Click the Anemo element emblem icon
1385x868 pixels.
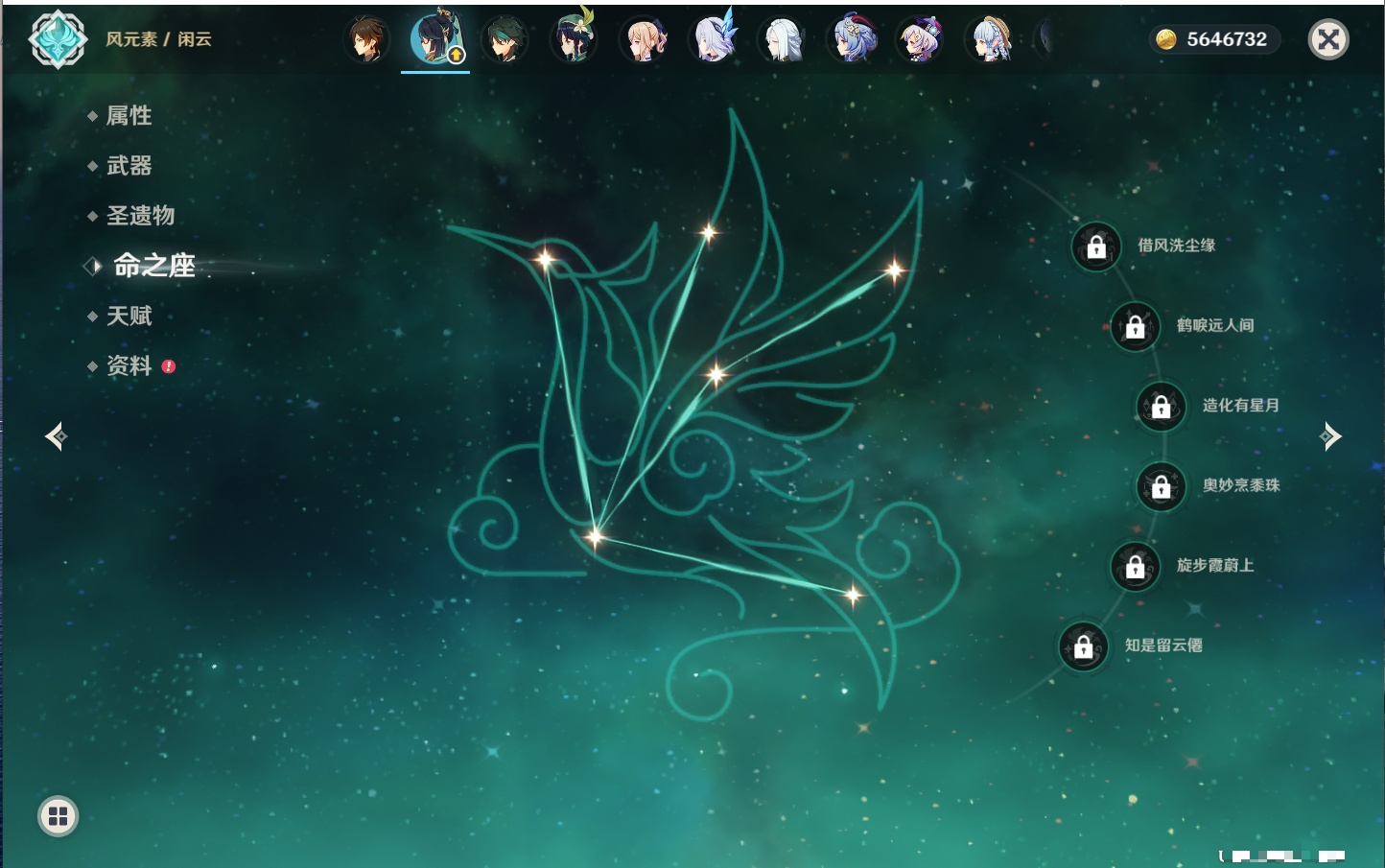pos(59,39)
